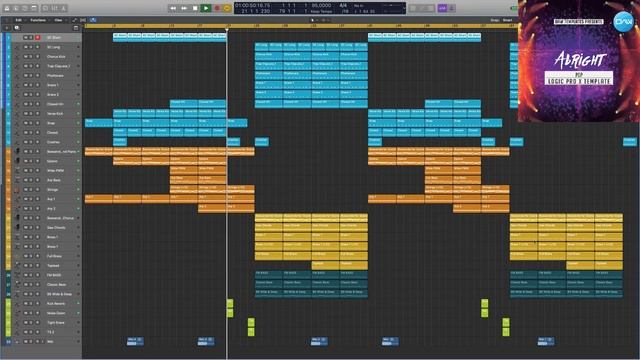Click the Tight Snare track icon
This screenshot has height=360, width=640.
click(x=17, y=322)
